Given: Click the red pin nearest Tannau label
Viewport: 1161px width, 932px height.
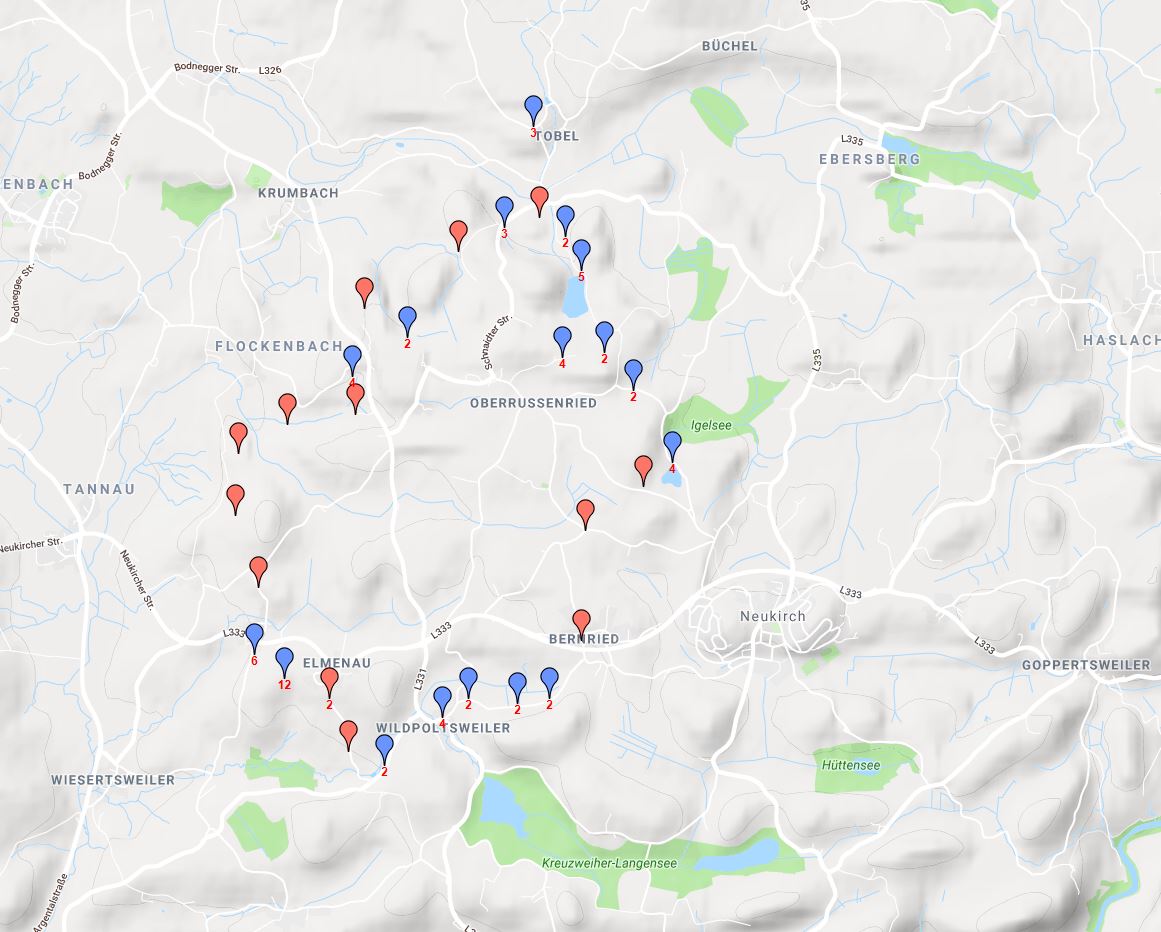Looking at the screenshot, I should pos(235,500).
